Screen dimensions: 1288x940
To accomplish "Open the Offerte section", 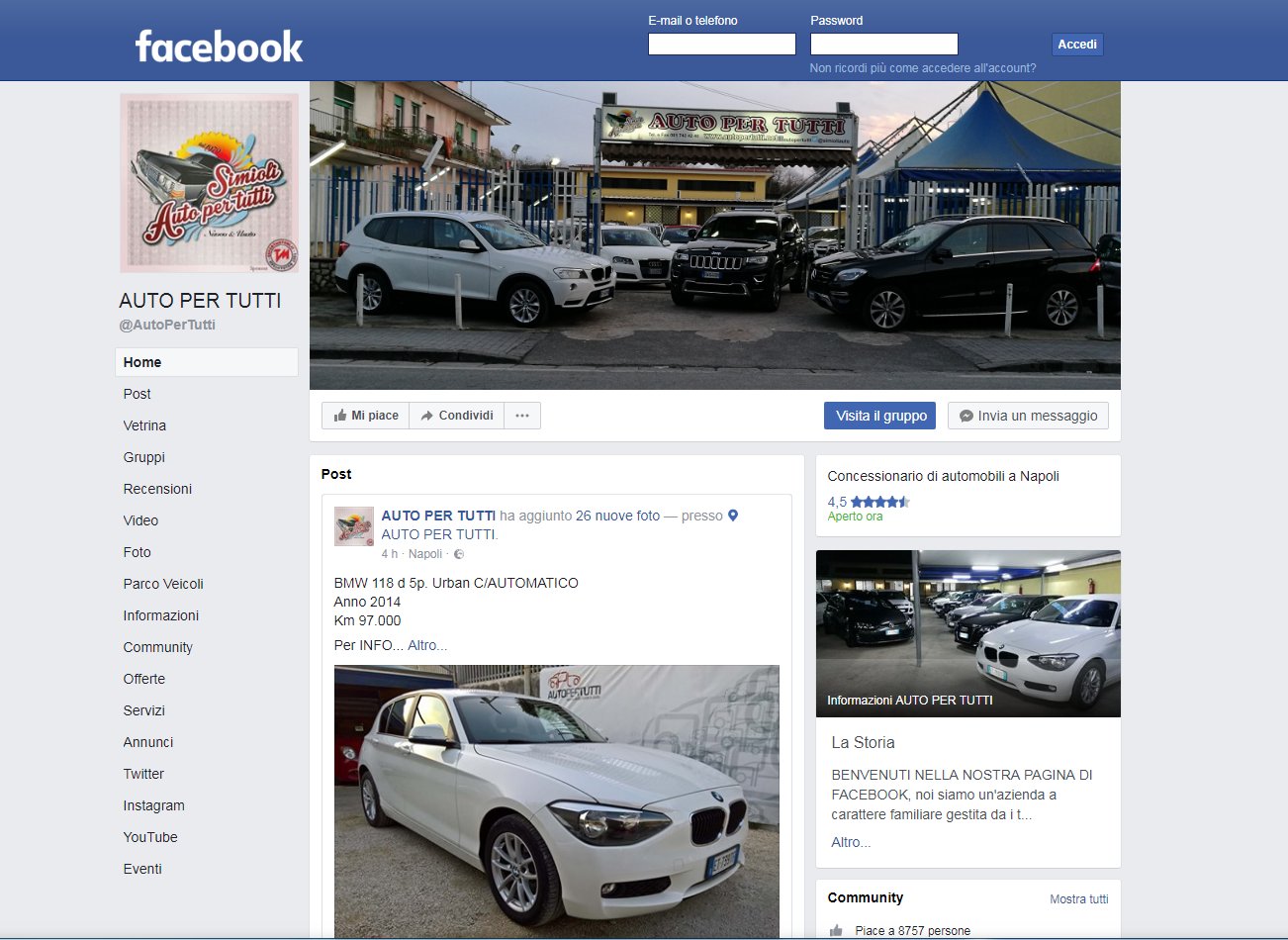I will click(144, 679).
